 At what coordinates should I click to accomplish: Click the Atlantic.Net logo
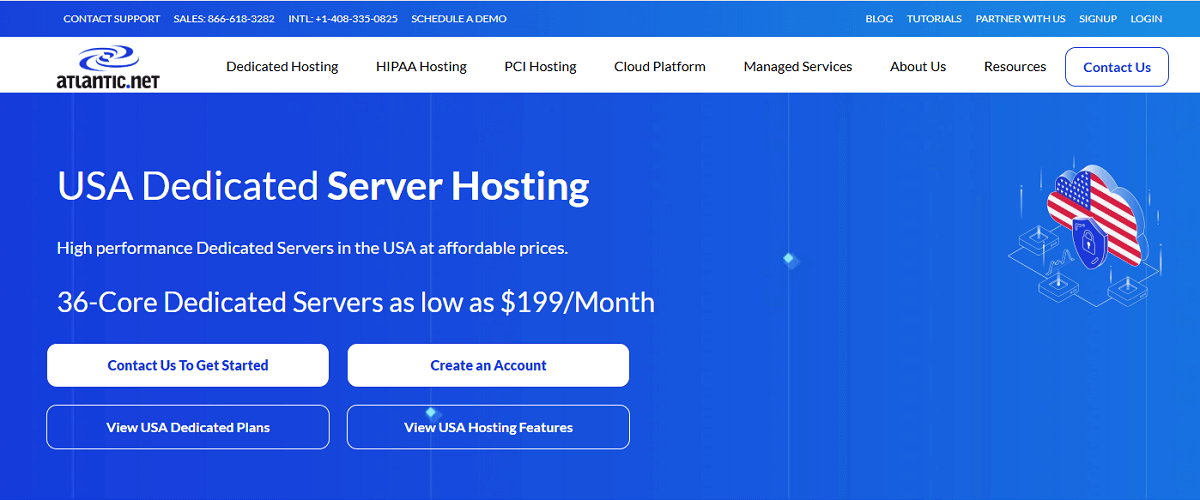click(108, 67)
